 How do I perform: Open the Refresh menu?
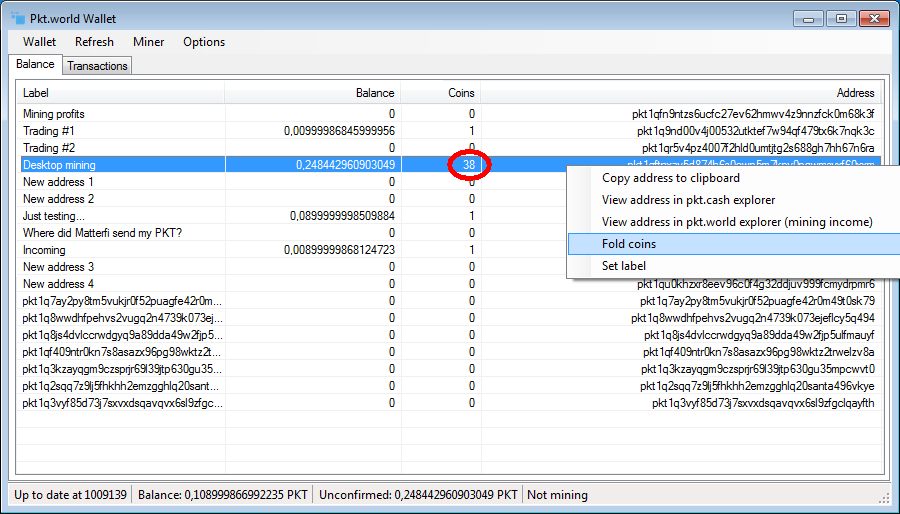click(x=94, y=42)
